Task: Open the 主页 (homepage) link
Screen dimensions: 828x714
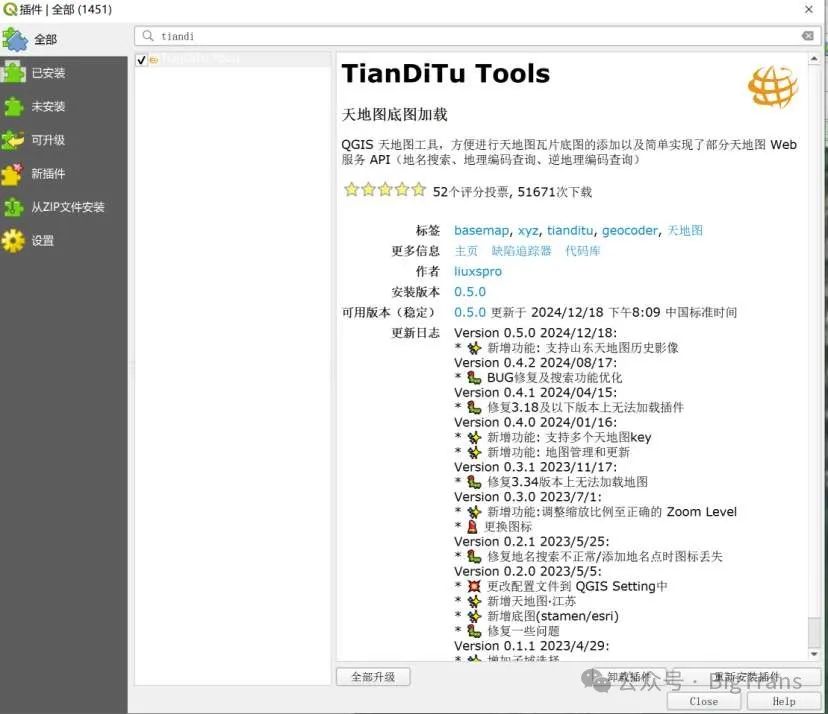Action: pyautogui.click(x=466, y=251)
